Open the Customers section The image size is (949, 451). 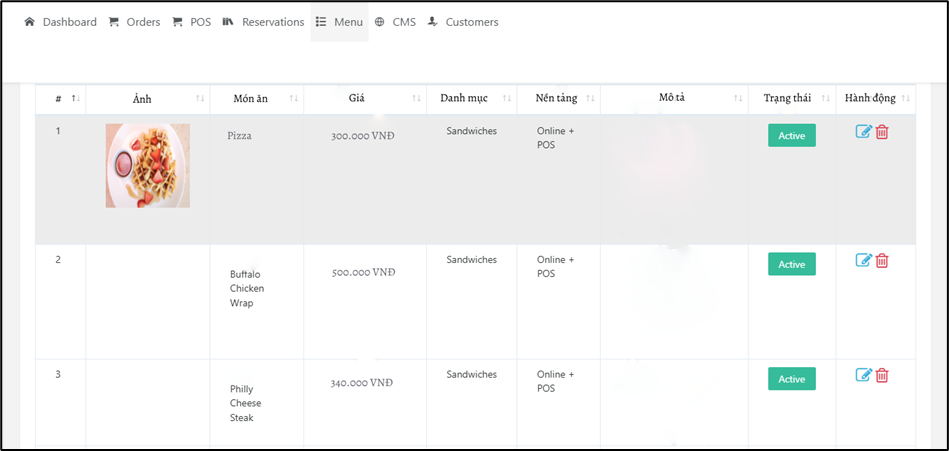click(463, 22)
